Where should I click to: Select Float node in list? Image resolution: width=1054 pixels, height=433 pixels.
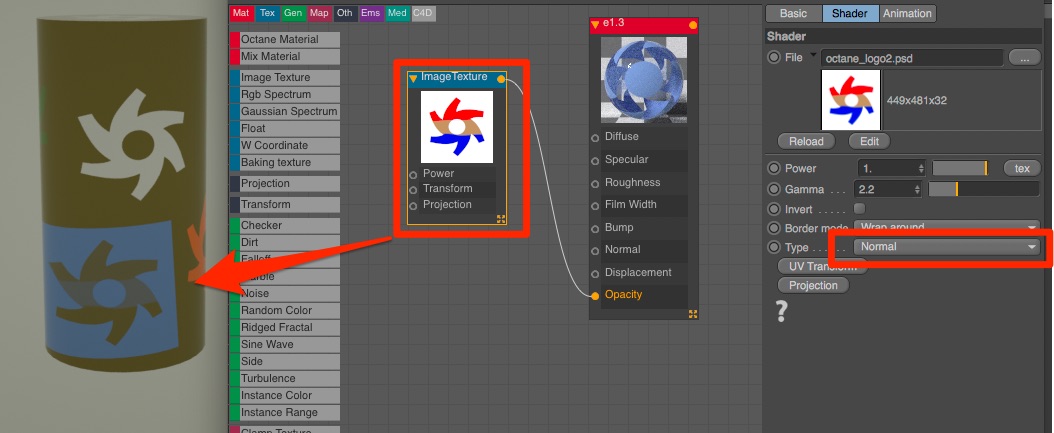285,128
